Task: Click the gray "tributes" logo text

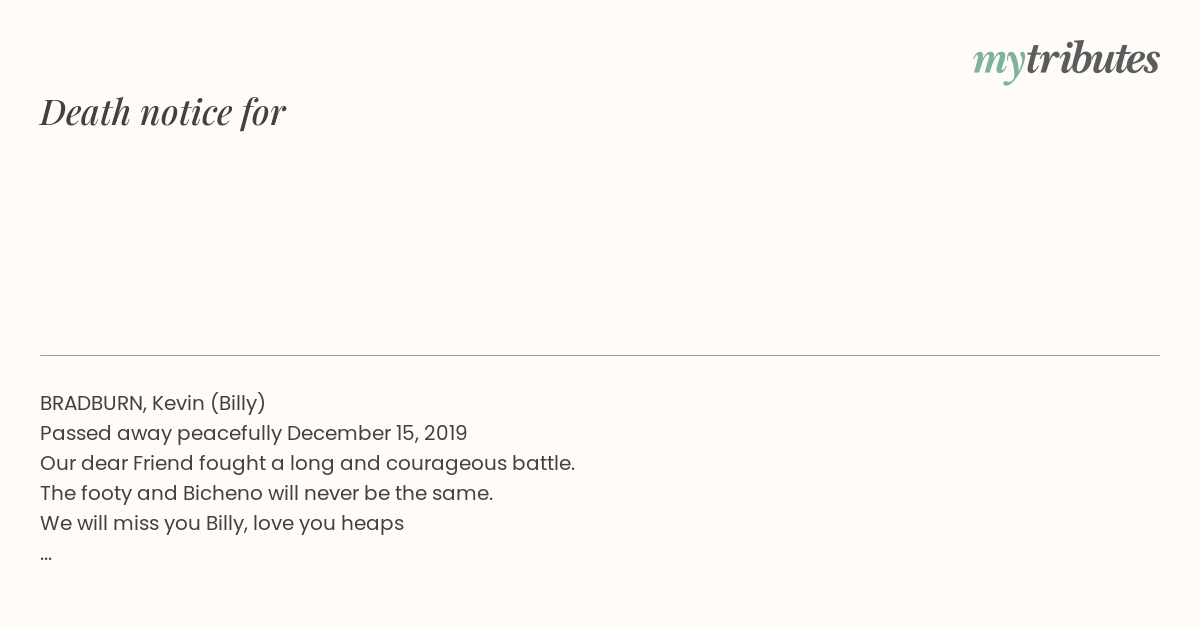Action: [1092, 59]
